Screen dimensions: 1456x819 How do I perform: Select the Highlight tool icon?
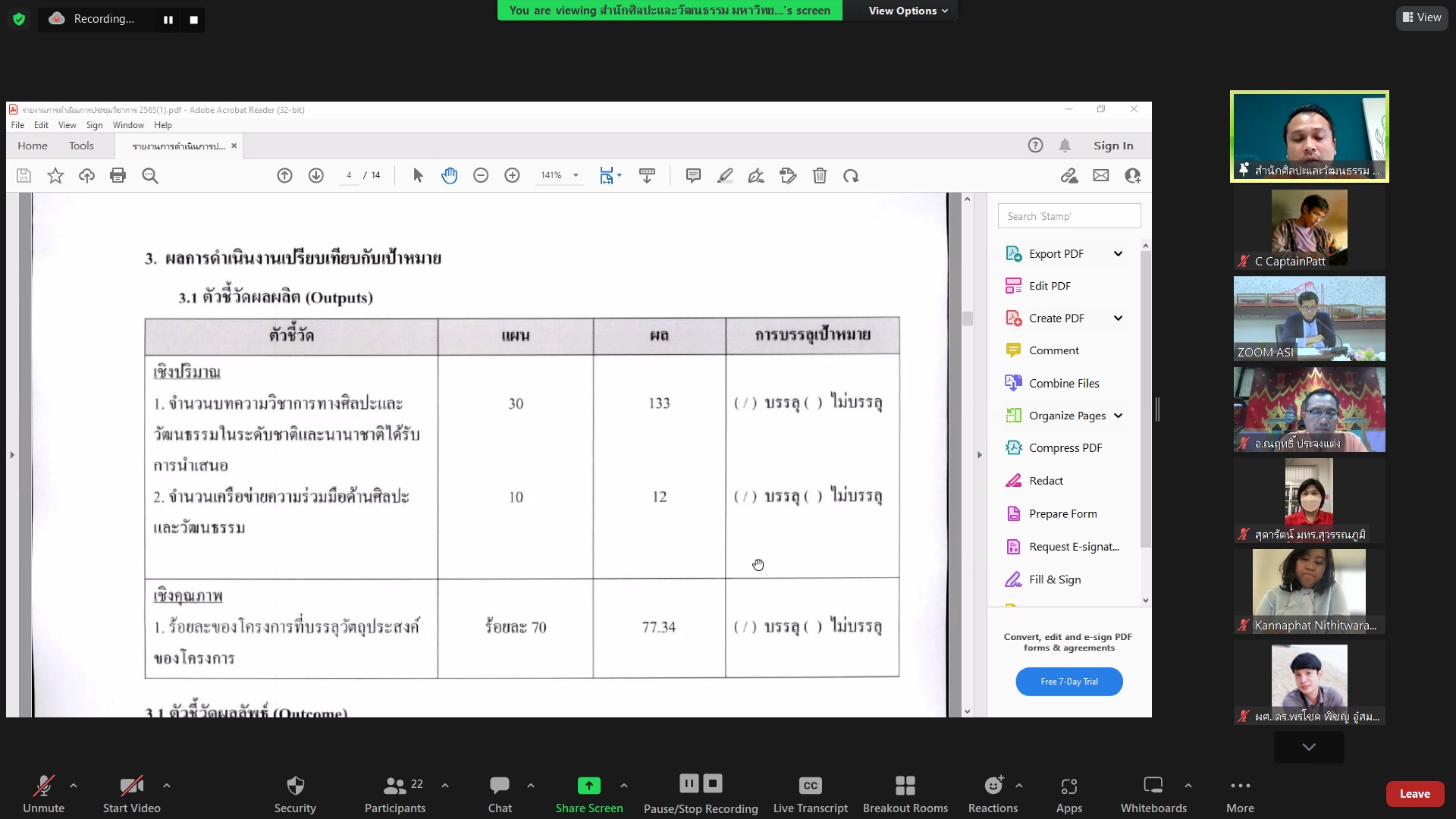coord(724,175)
